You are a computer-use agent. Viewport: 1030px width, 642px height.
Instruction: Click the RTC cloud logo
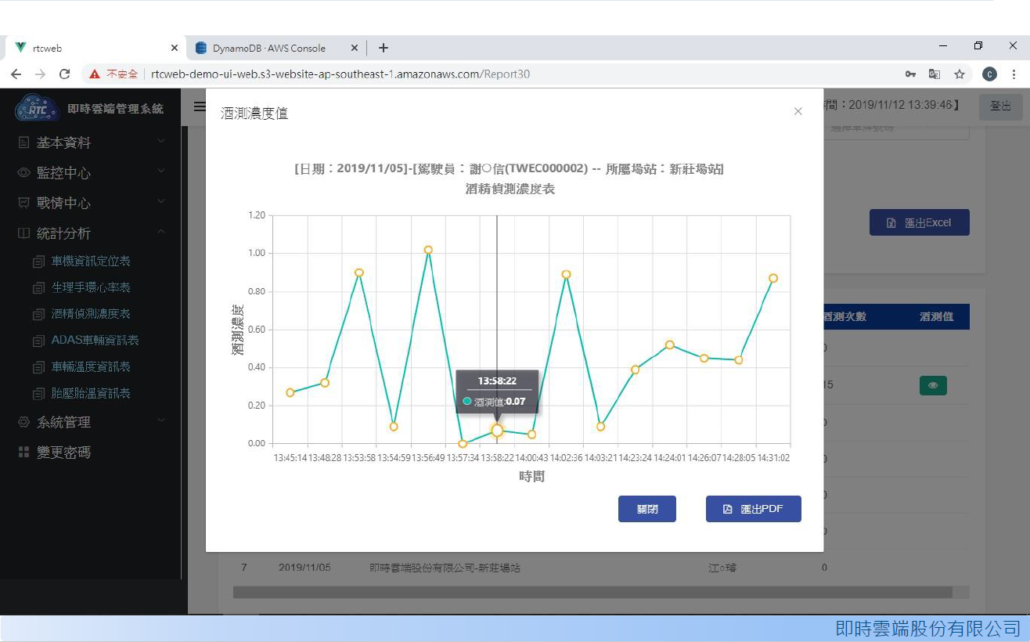pos(36,108)
